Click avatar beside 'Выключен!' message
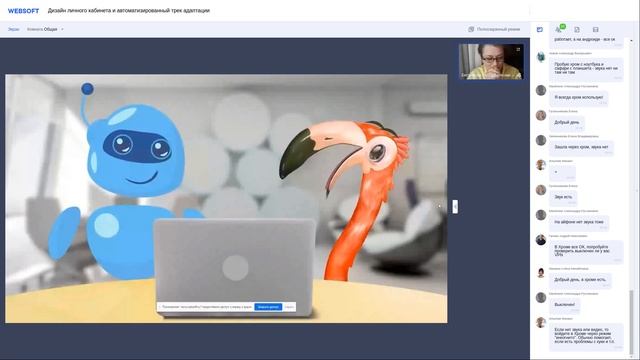Image resolution: width=640 pixels, height=360 pixels. tap(541, 298)
